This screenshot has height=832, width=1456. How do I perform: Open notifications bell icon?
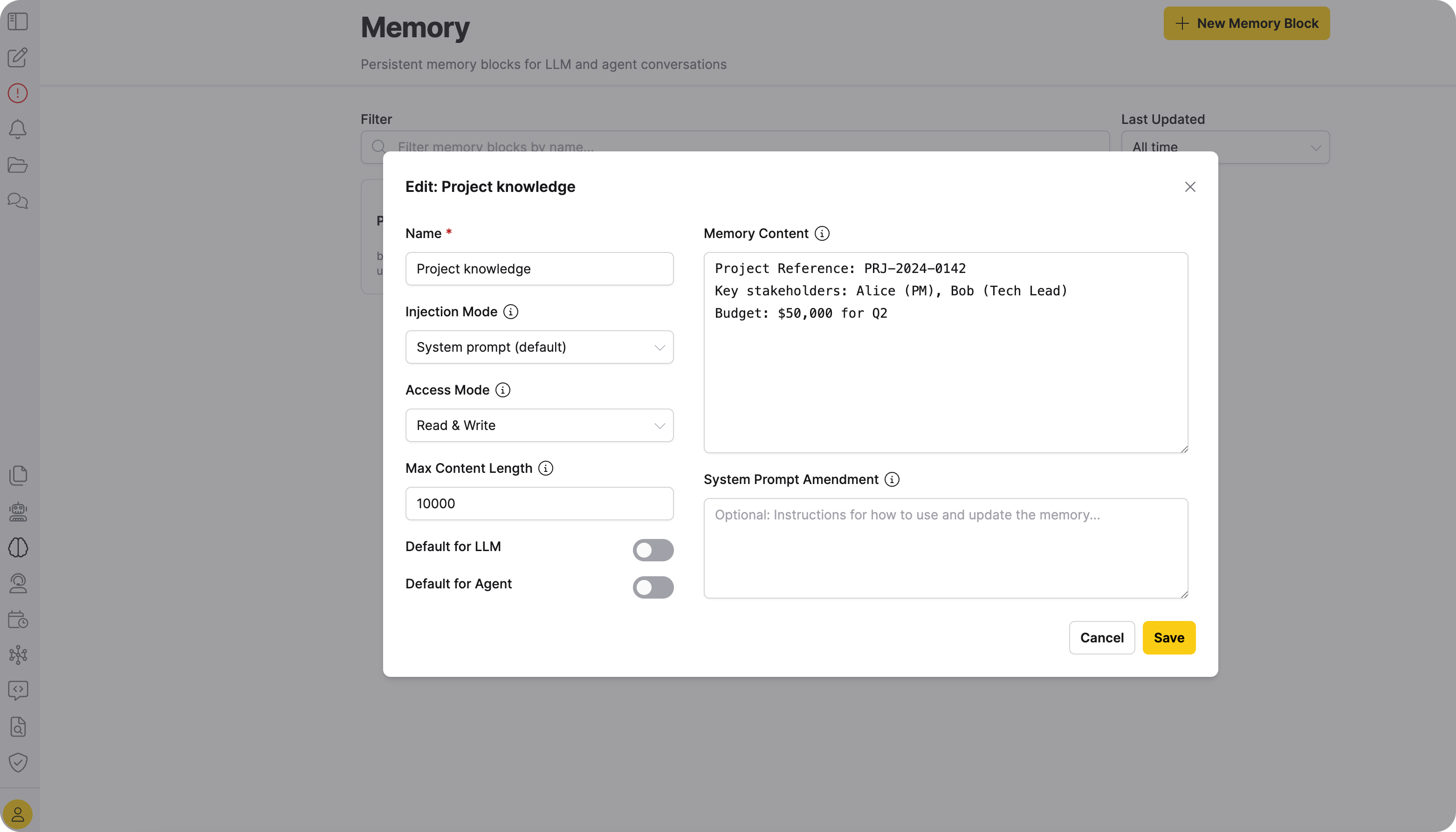pos(18,129)
